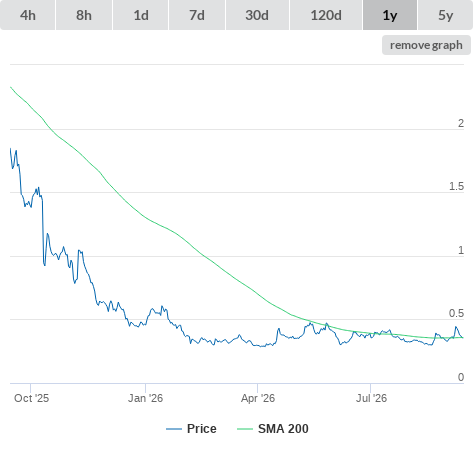Screen dimensions: 474x455
Task: Select the 30d range tab
Action: tap(257, 15)
